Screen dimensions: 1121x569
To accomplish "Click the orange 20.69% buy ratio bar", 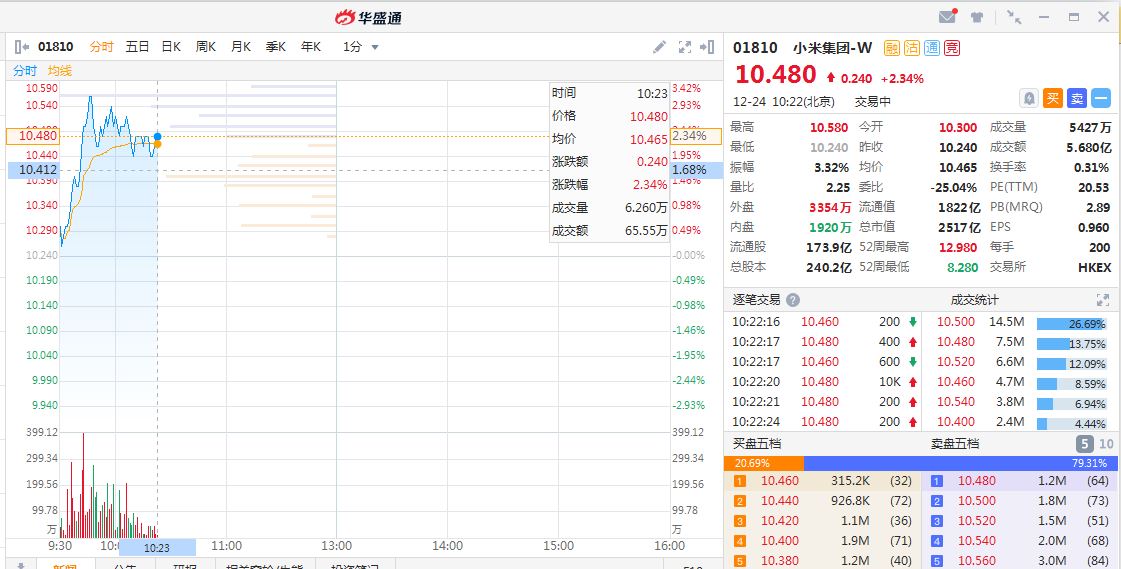I will (x=764, y=463).
